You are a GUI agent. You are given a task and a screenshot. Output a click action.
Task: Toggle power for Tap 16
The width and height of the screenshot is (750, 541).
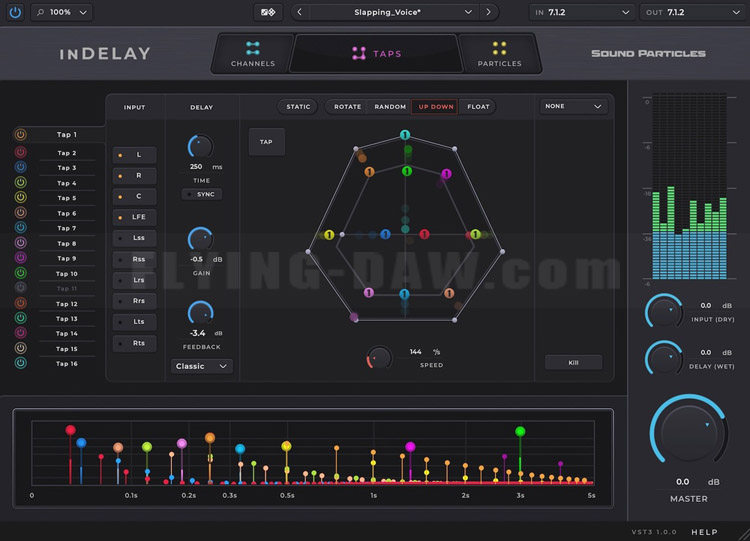[20, 363]
